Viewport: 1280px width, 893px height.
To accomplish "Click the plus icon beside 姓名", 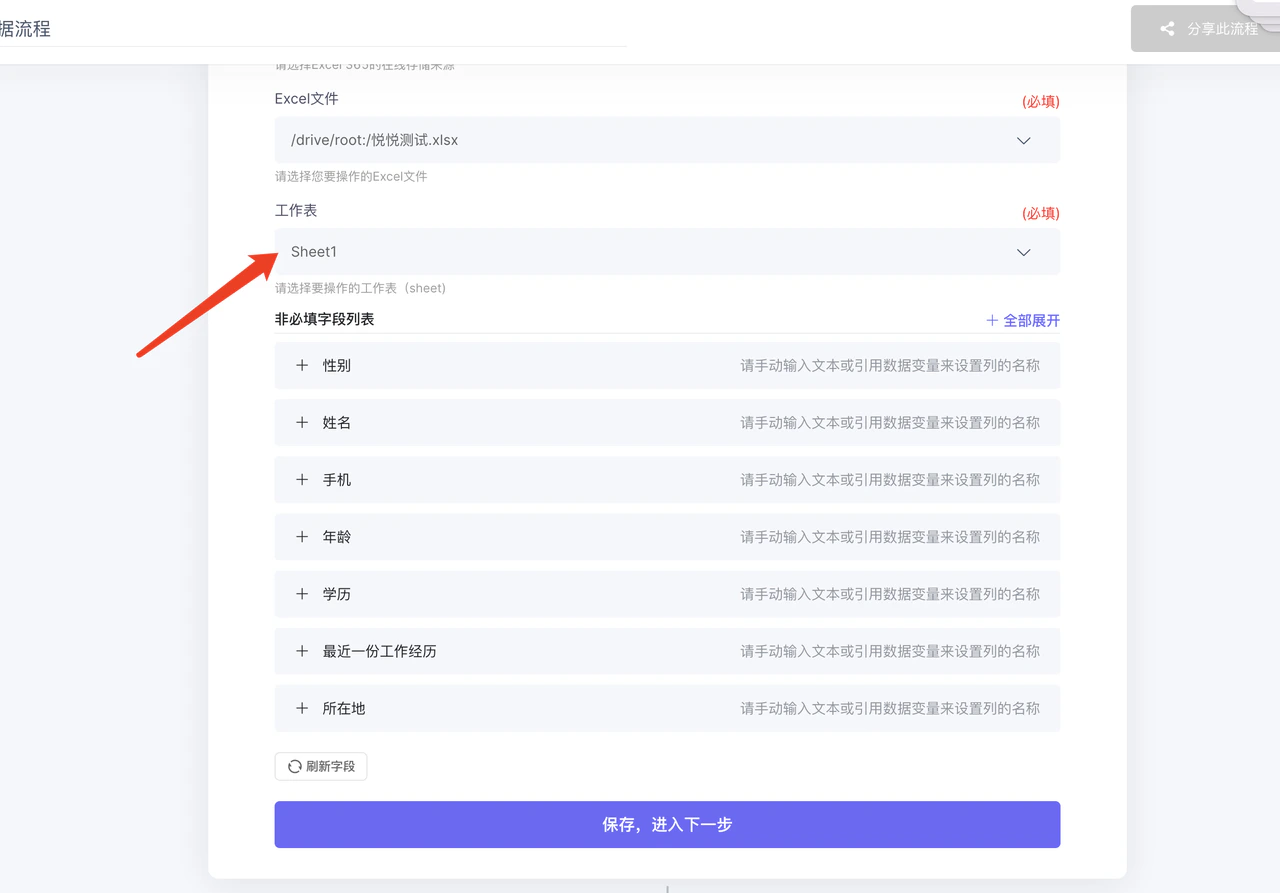I will coord(302,423).
